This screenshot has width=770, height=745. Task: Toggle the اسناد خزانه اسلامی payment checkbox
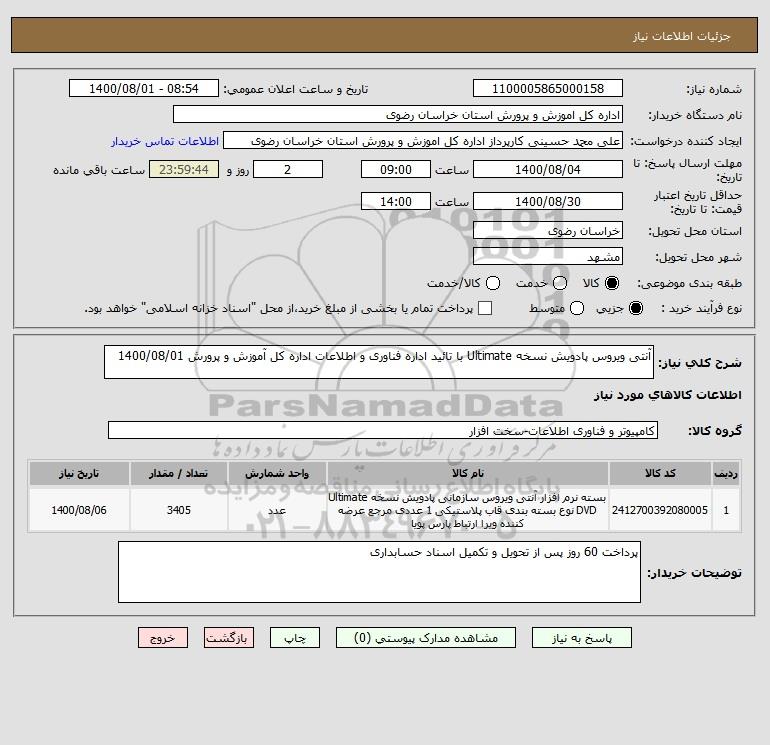click(x=485, y=308)
